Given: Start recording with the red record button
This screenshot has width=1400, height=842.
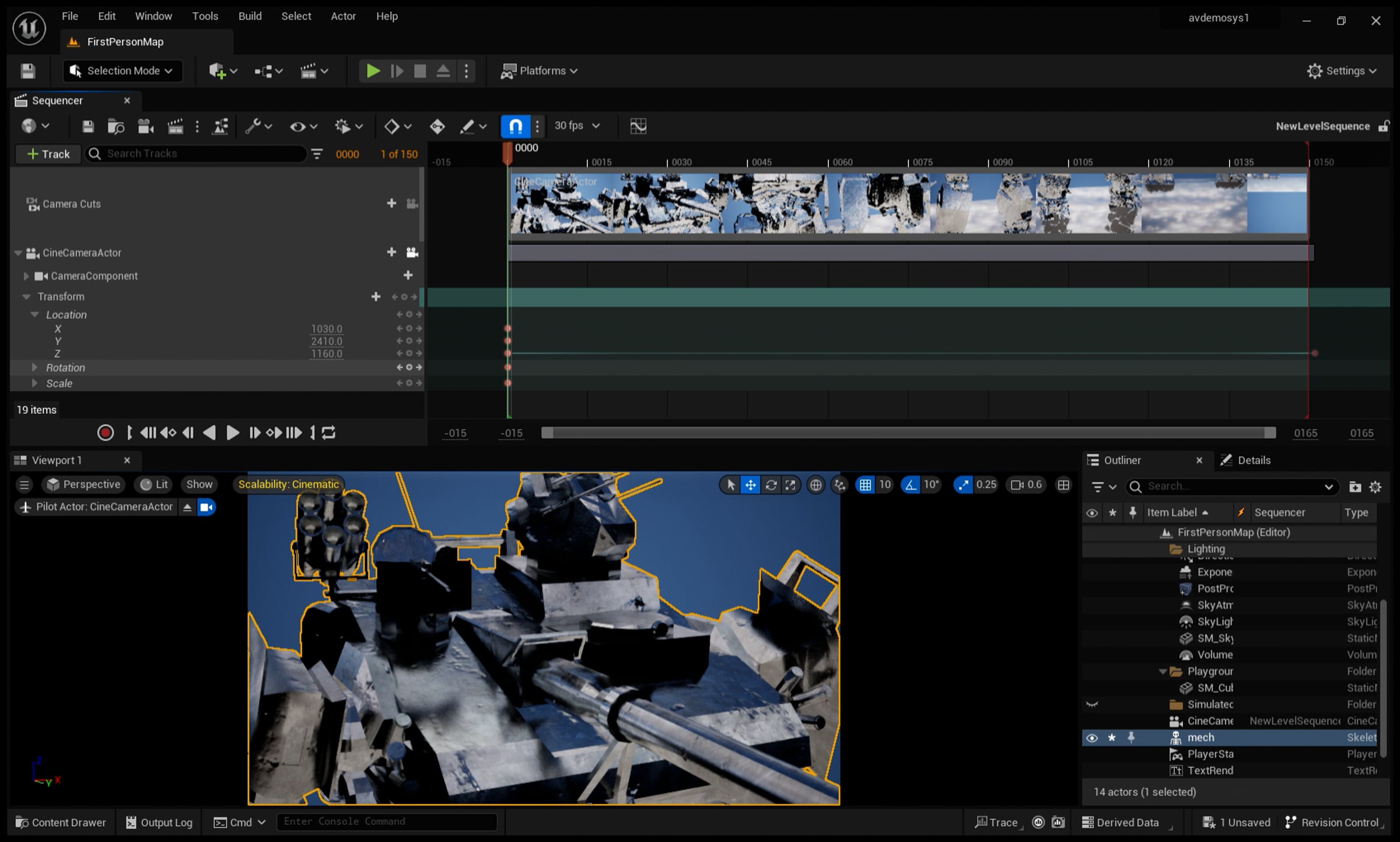Looking at the screenshot, I should [x=105, y=432].
